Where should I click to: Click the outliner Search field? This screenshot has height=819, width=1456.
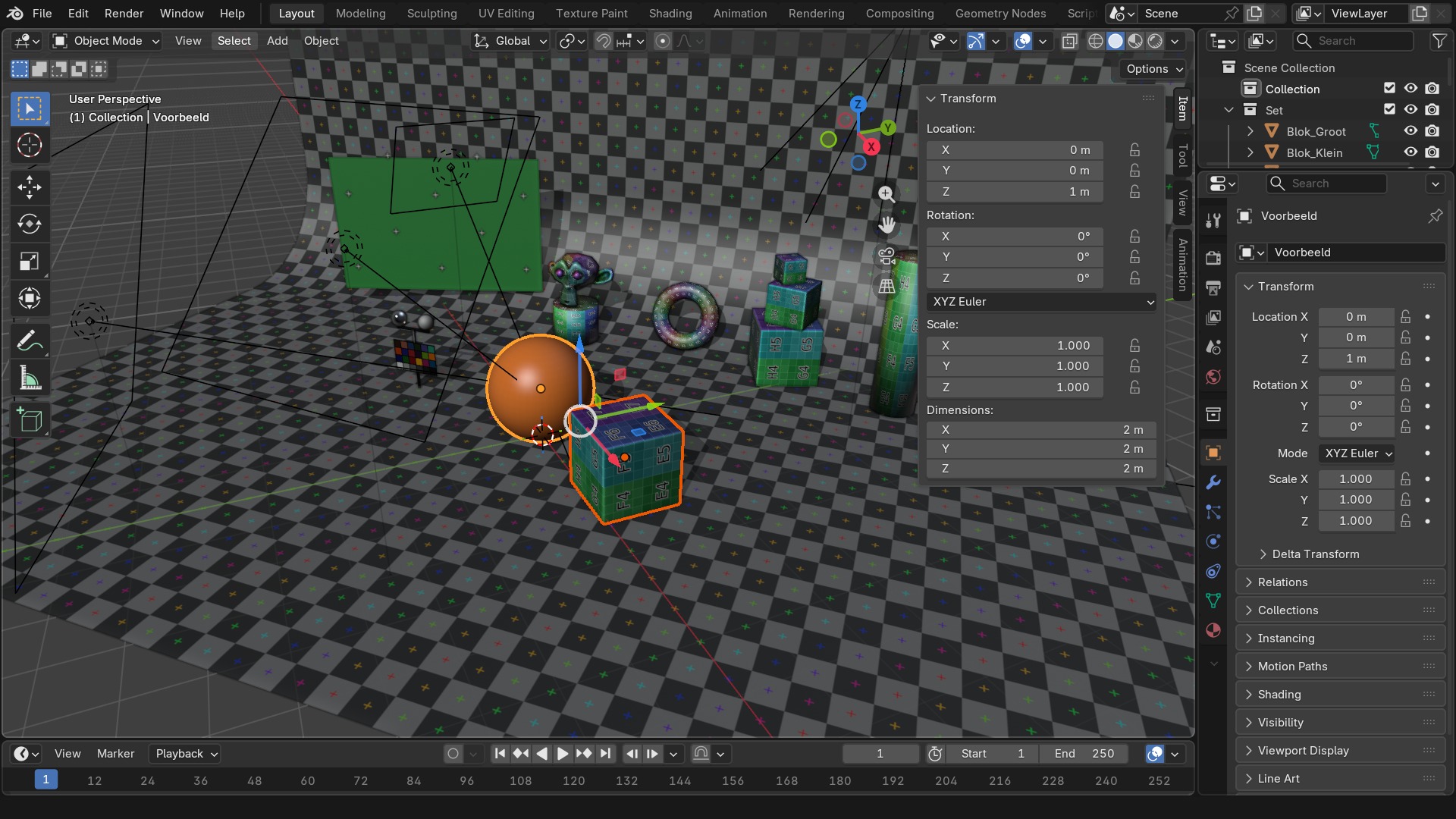coord(1354,41)
